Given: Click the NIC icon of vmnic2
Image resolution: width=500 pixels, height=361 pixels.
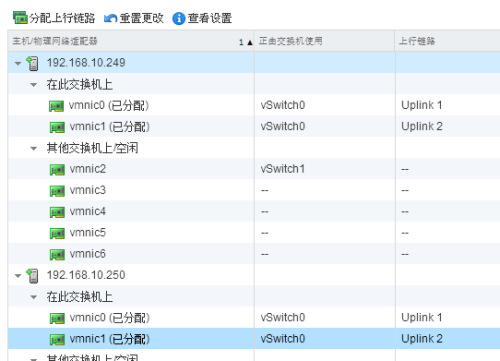Looking at the screenshot, I should point(57,170).
